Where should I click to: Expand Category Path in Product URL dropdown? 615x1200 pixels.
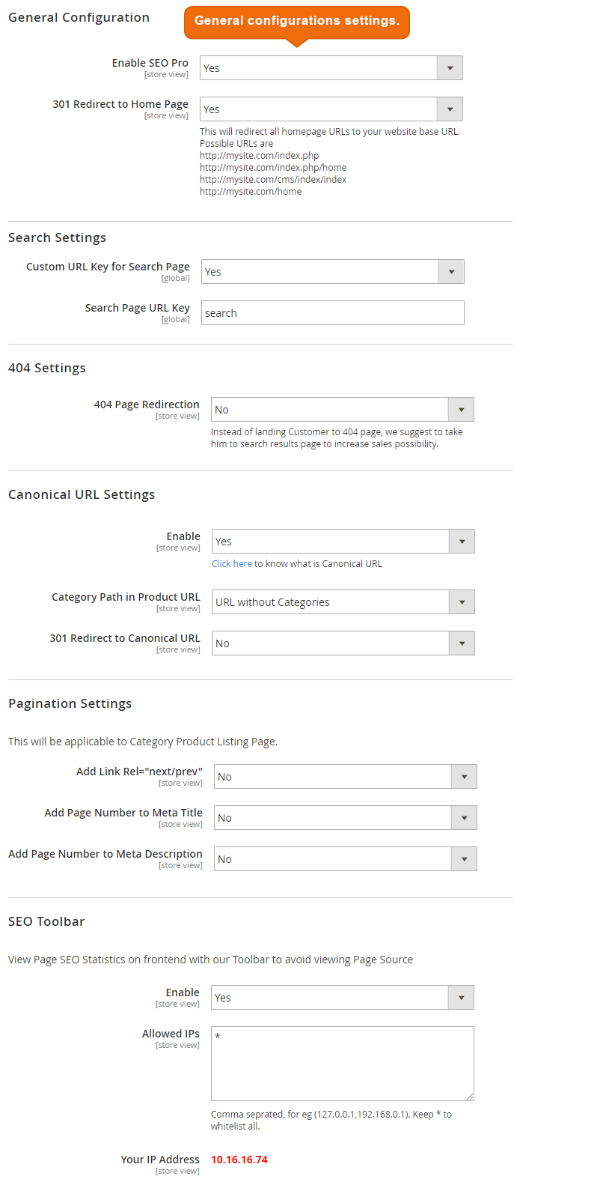point(342,602)
